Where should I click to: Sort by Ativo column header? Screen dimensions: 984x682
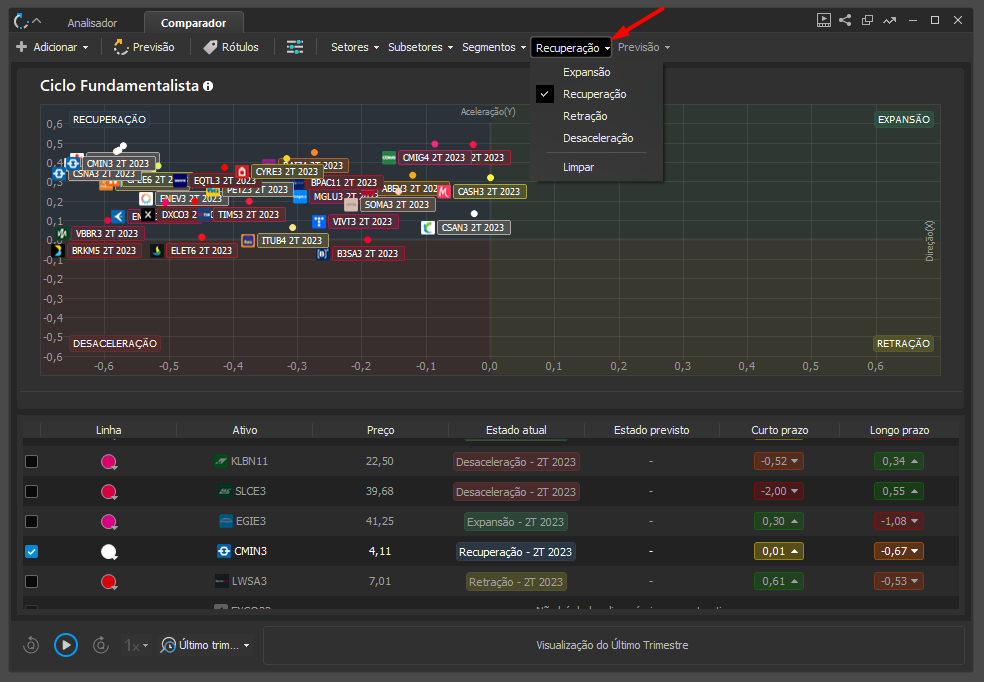click(x=245, y=430)
